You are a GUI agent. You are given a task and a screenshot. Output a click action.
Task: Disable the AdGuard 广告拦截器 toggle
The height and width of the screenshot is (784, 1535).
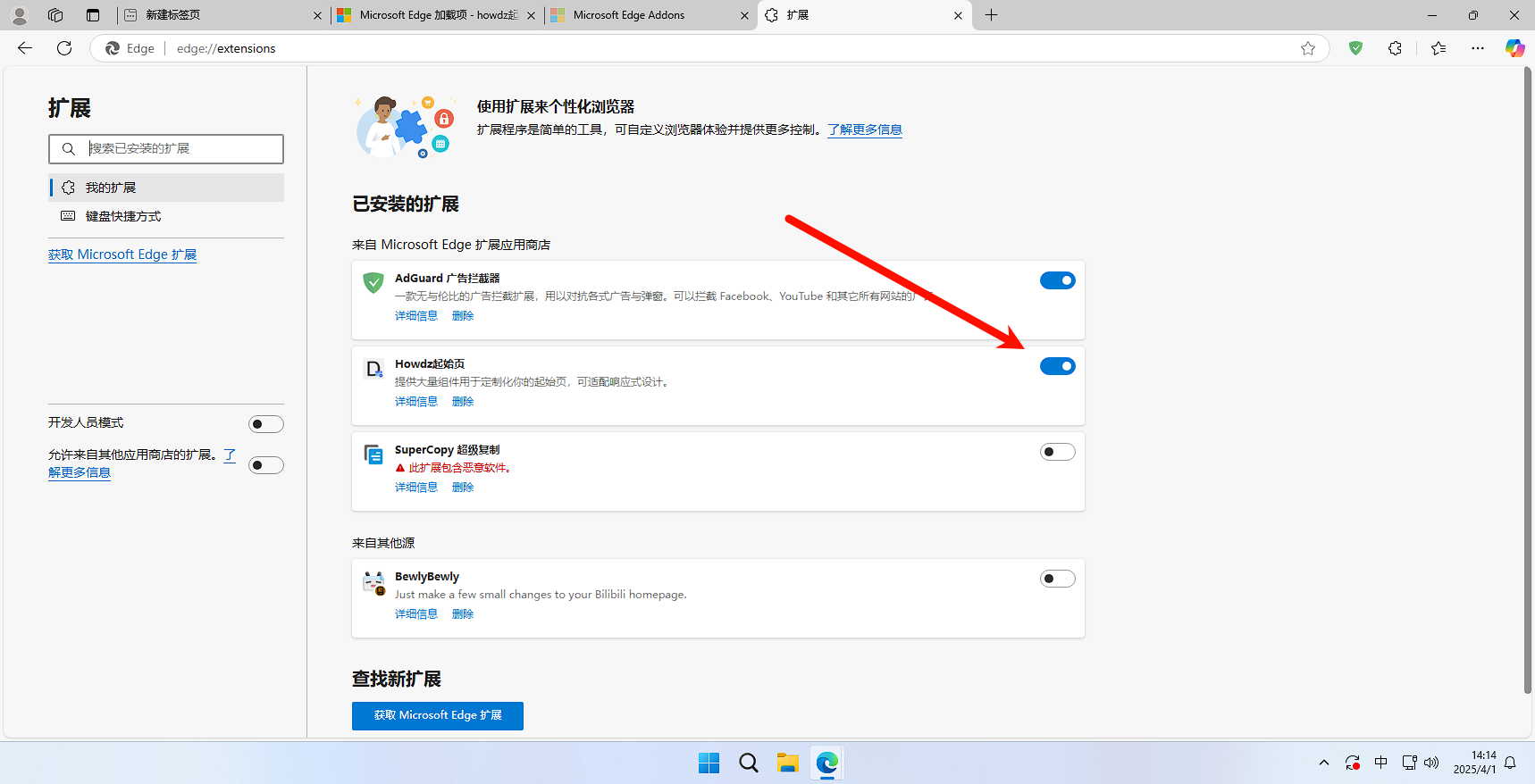1058,280
